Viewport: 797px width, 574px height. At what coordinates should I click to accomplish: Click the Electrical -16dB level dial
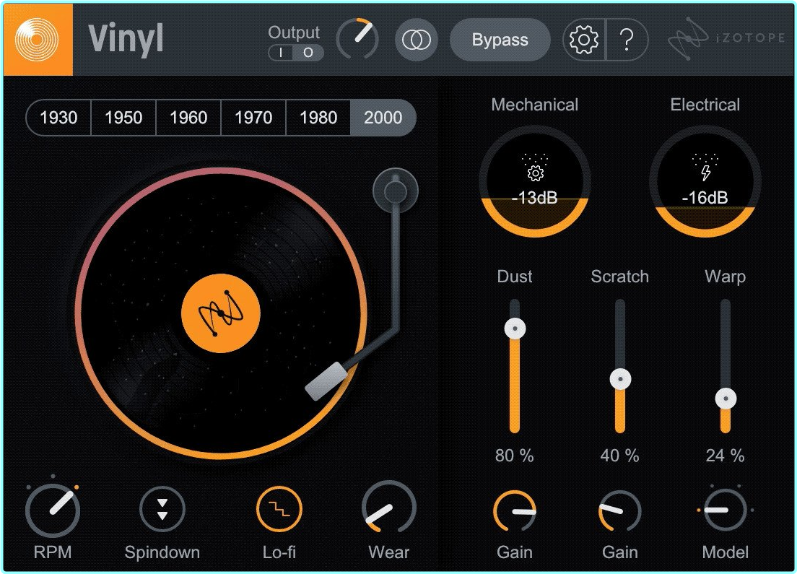(x=705, y=182)
